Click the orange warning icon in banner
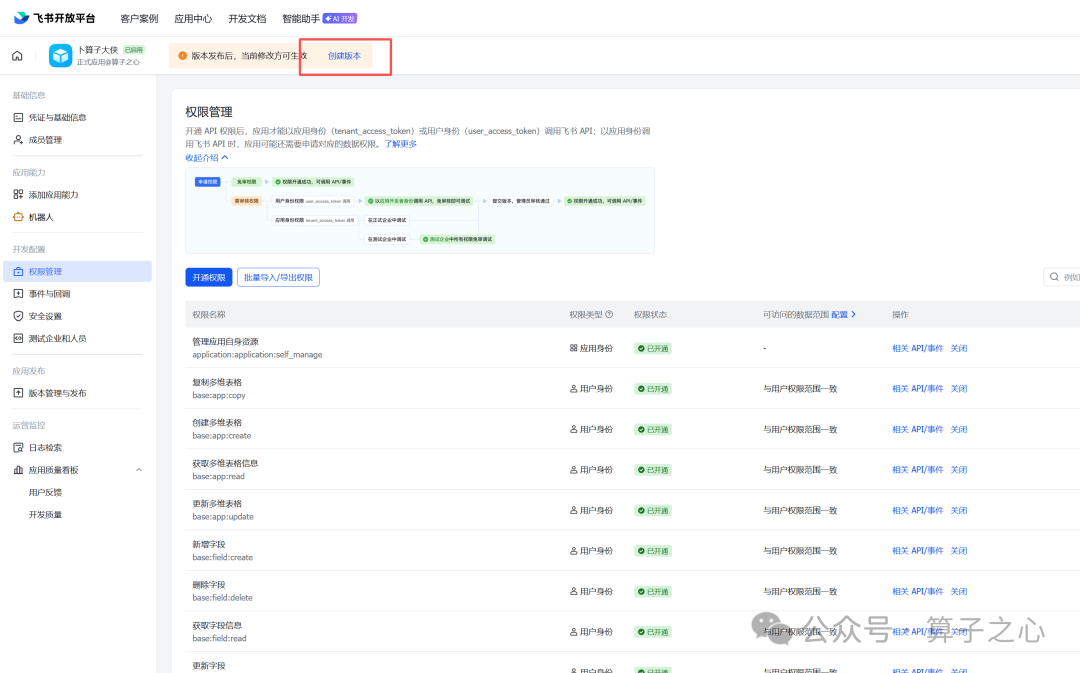 click(x=183, y=56)
